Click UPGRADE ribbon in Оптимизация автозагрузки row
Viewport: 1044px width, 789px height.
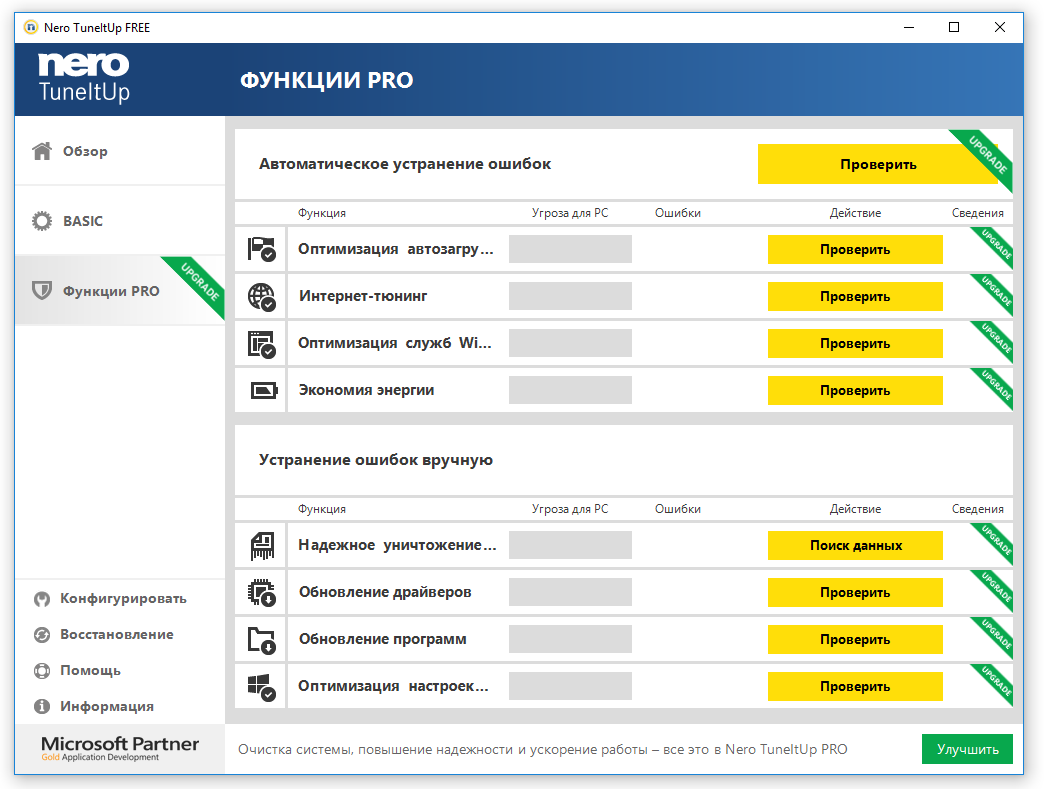[996, 245]
